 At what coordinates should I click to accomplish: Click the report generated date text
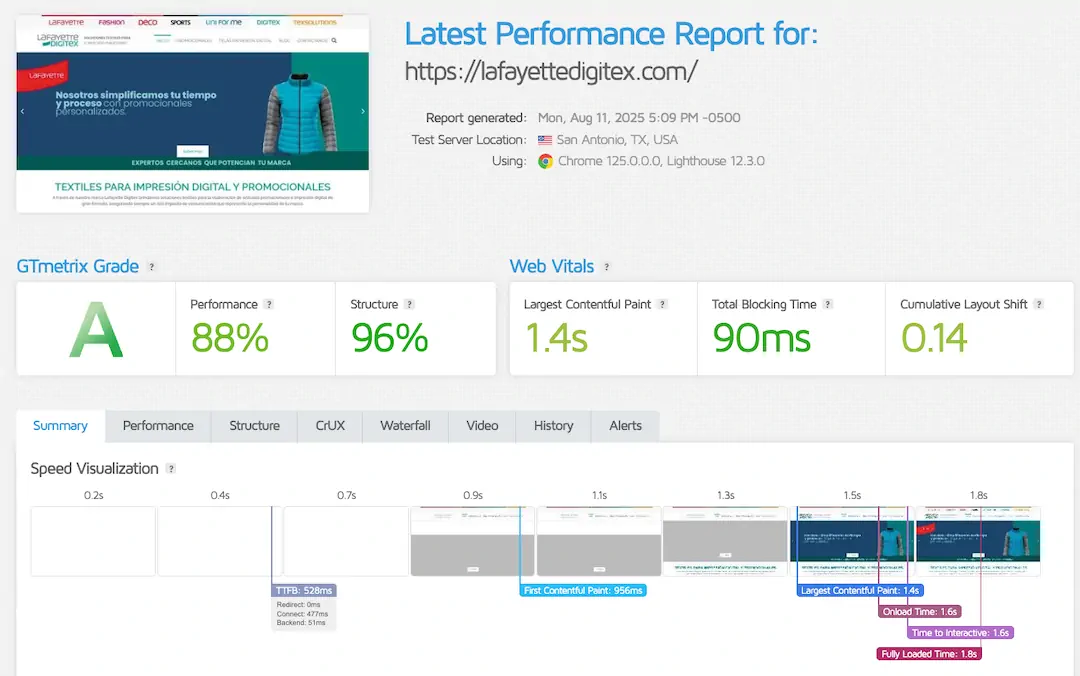coord(639,118)
